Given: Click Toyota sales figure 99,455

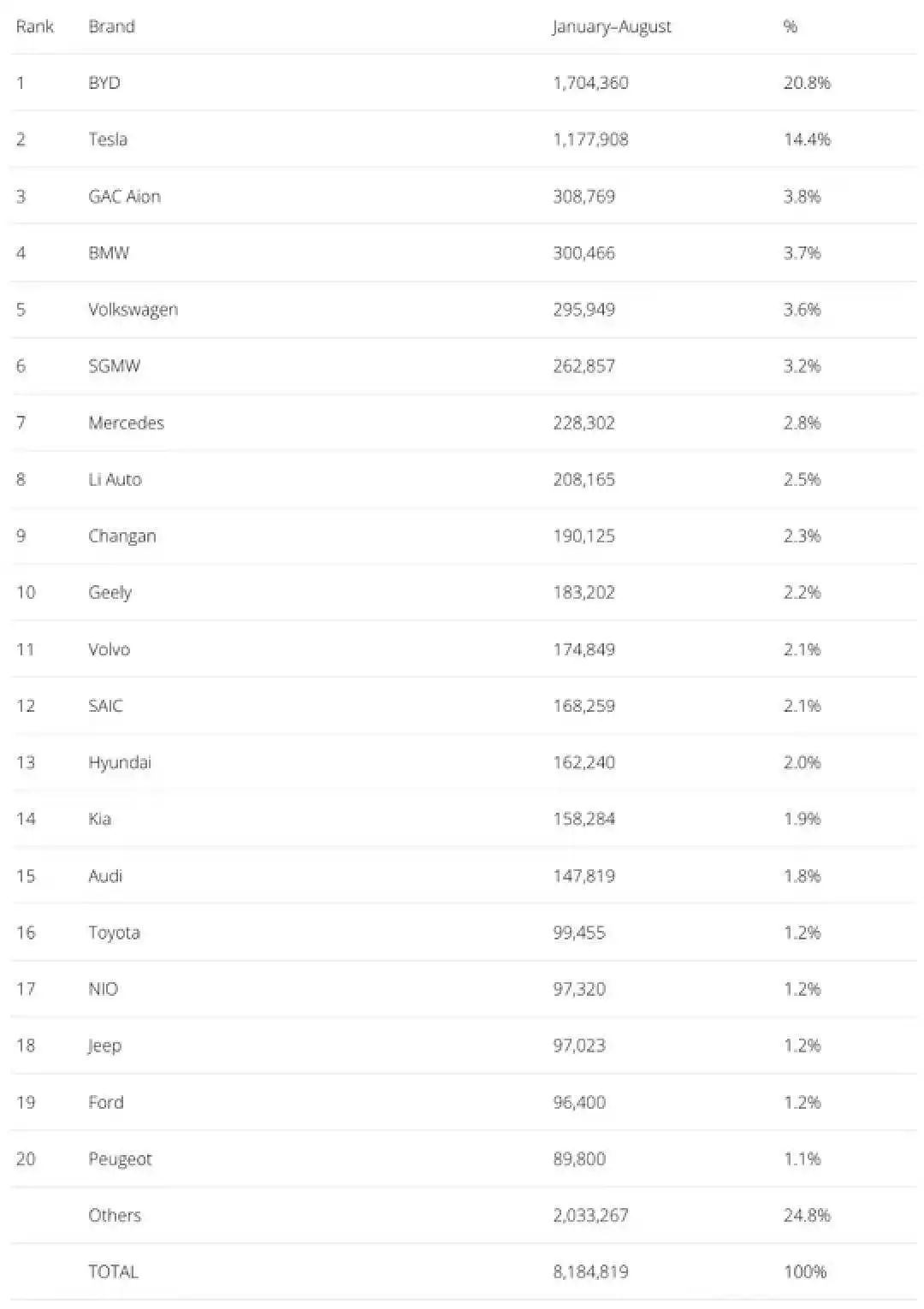Looking at the screenshot, I should pos(579,933).
